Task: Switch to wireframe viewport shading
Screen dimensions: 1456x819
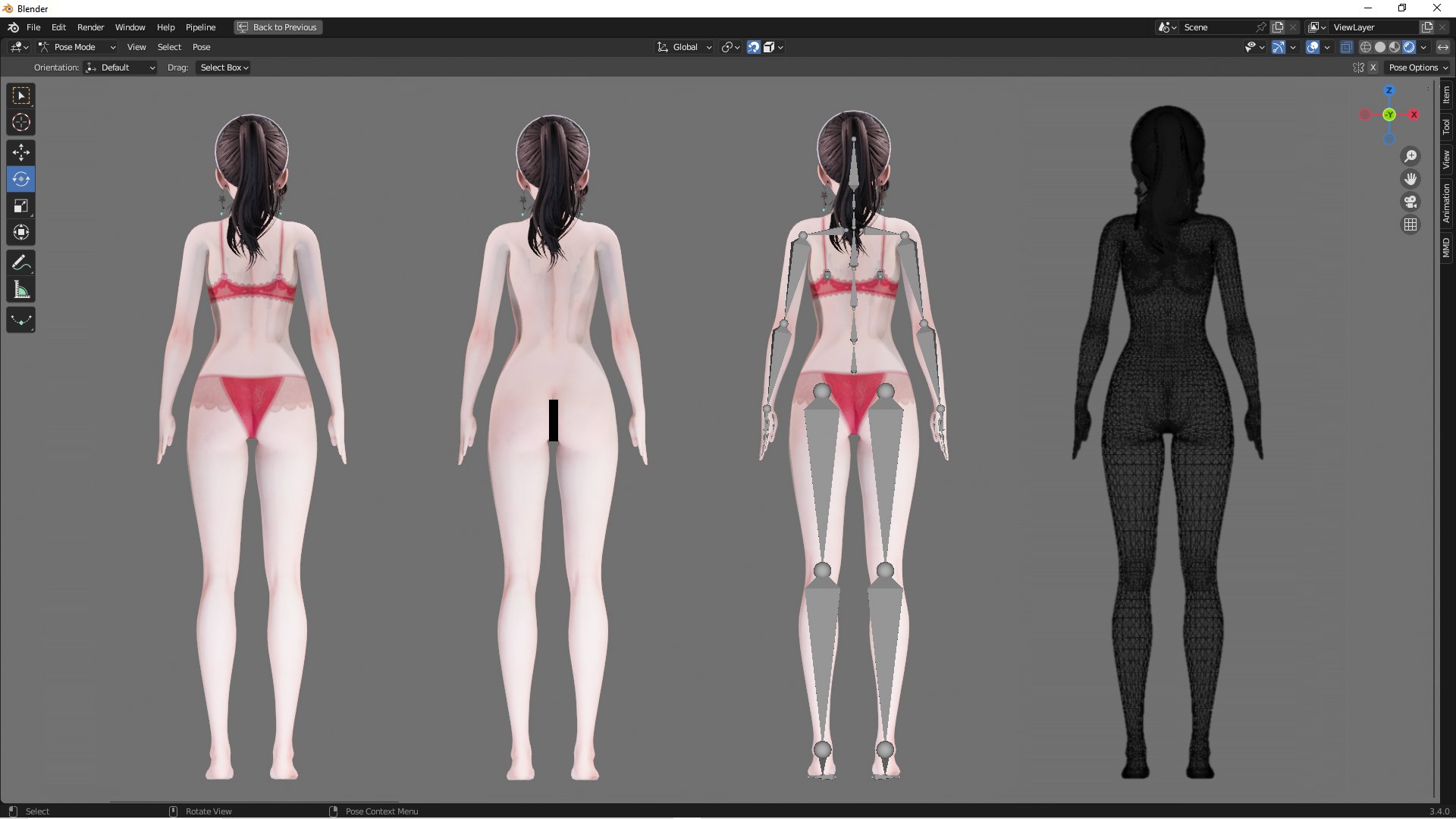Action: point(1365,47)
